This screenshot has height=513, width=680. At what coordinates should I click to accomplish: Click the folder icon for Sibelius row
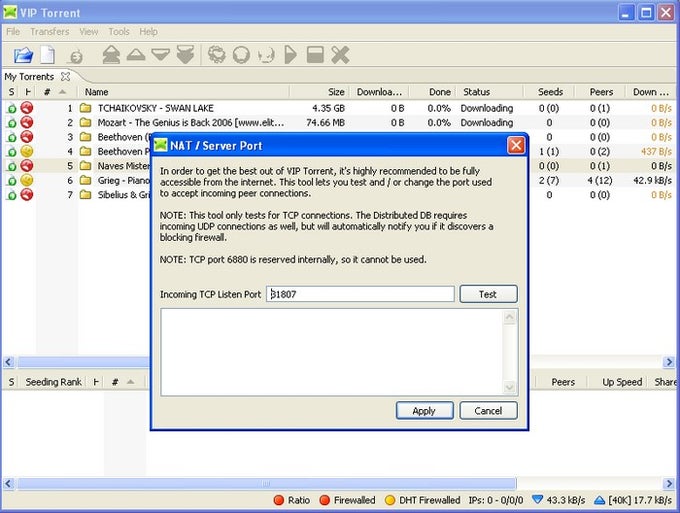tap(86, 195)
